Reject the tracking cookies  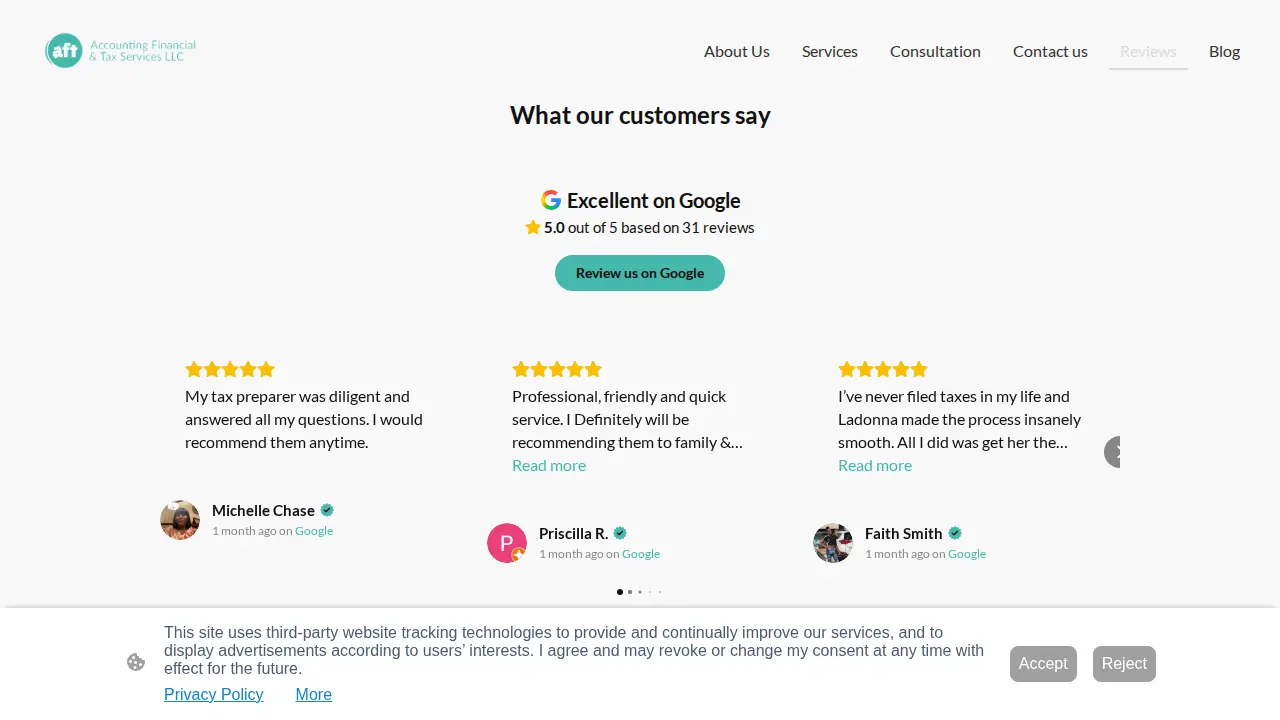(1124, 664)
